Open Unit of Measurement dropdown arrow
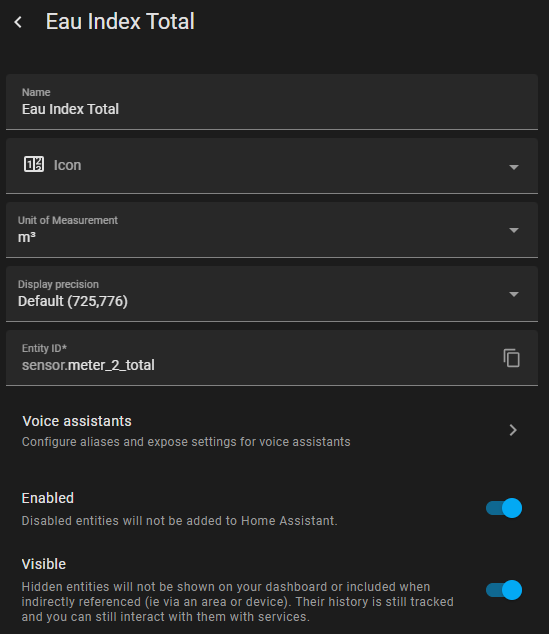Screen dimensions: 549x634 (x=513, y=230)
